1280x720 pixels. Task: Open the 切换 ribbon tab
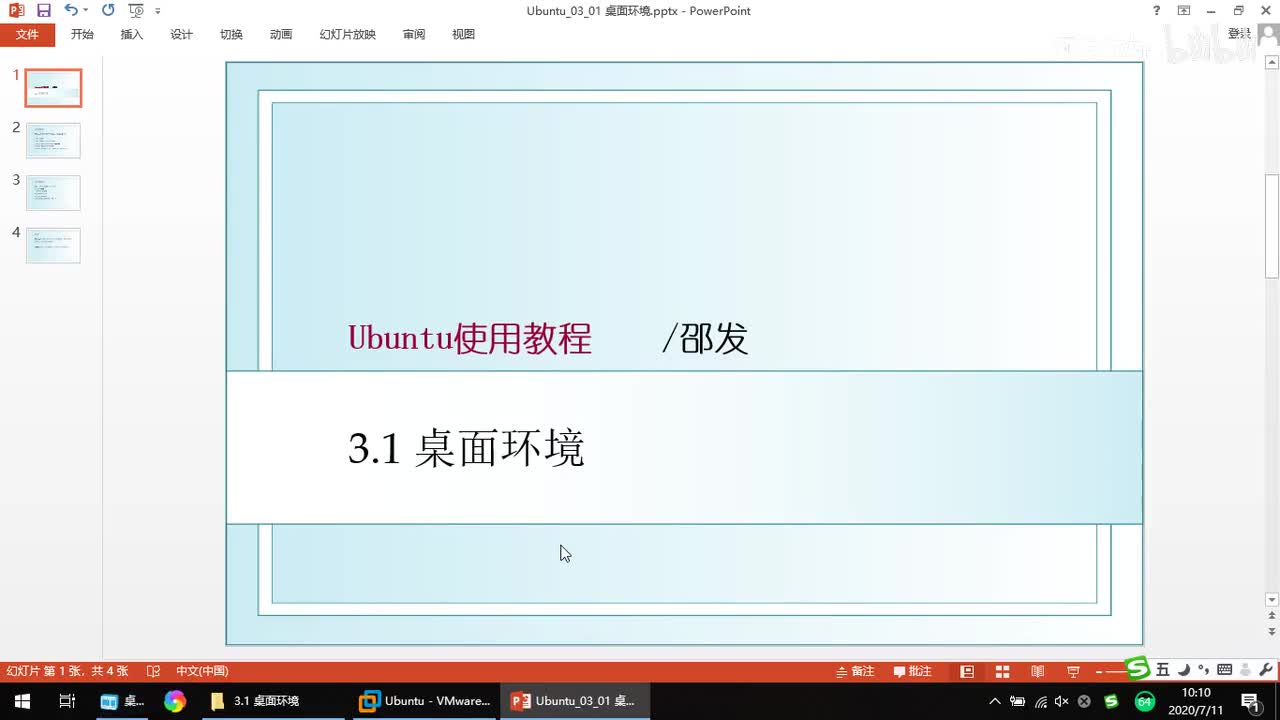coord(231,34)
